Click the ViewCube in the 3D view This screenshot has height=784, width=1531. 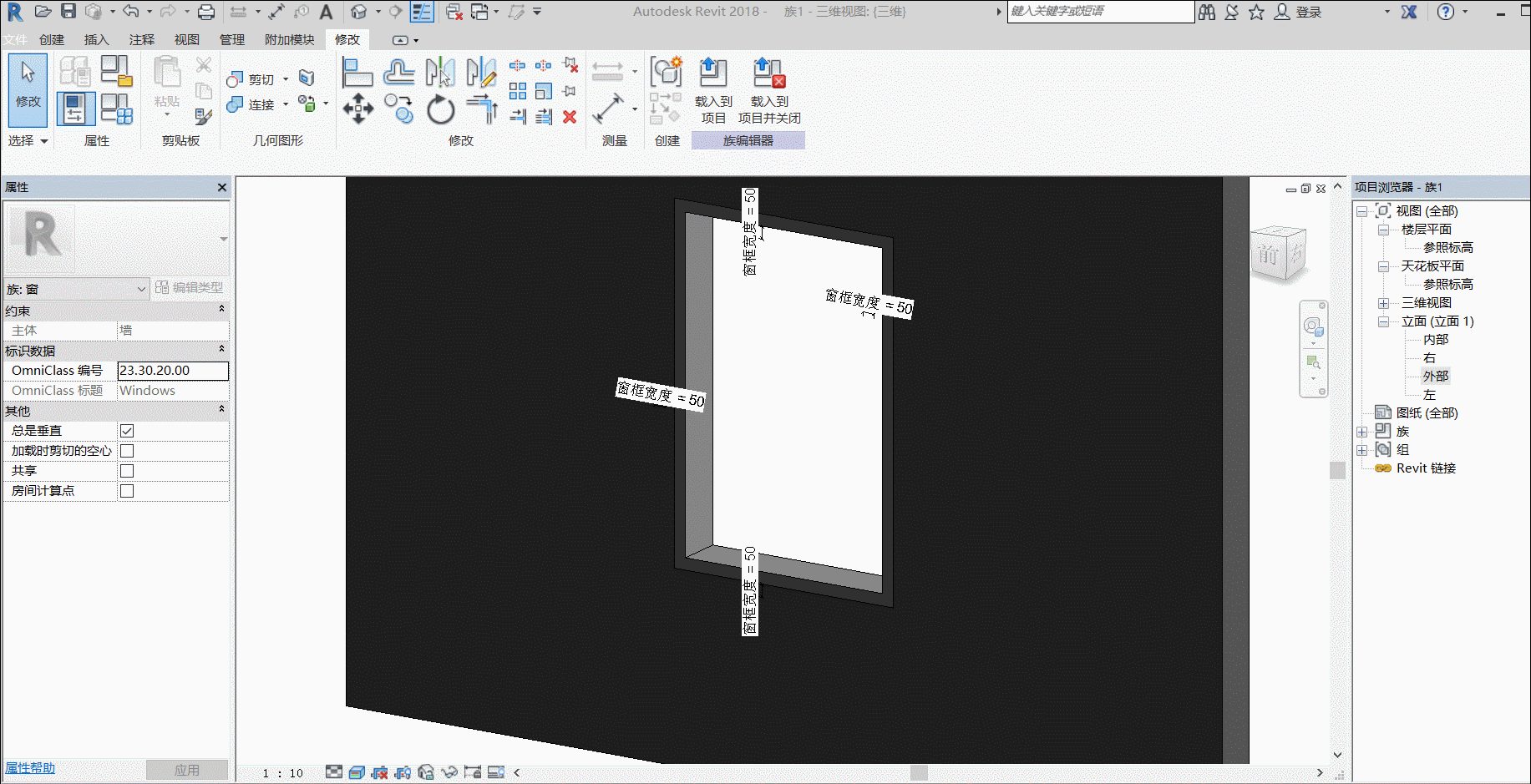click(1278, 254)
